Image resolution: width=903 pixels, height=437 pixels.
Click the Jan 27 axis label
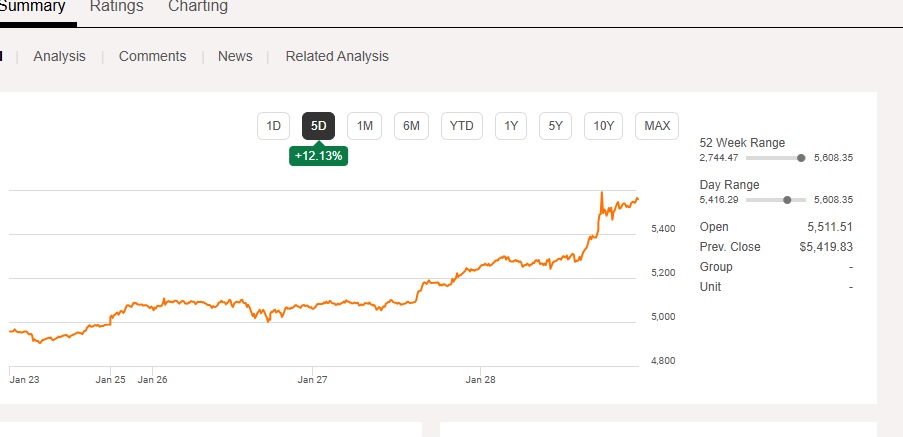click(312, 379)
